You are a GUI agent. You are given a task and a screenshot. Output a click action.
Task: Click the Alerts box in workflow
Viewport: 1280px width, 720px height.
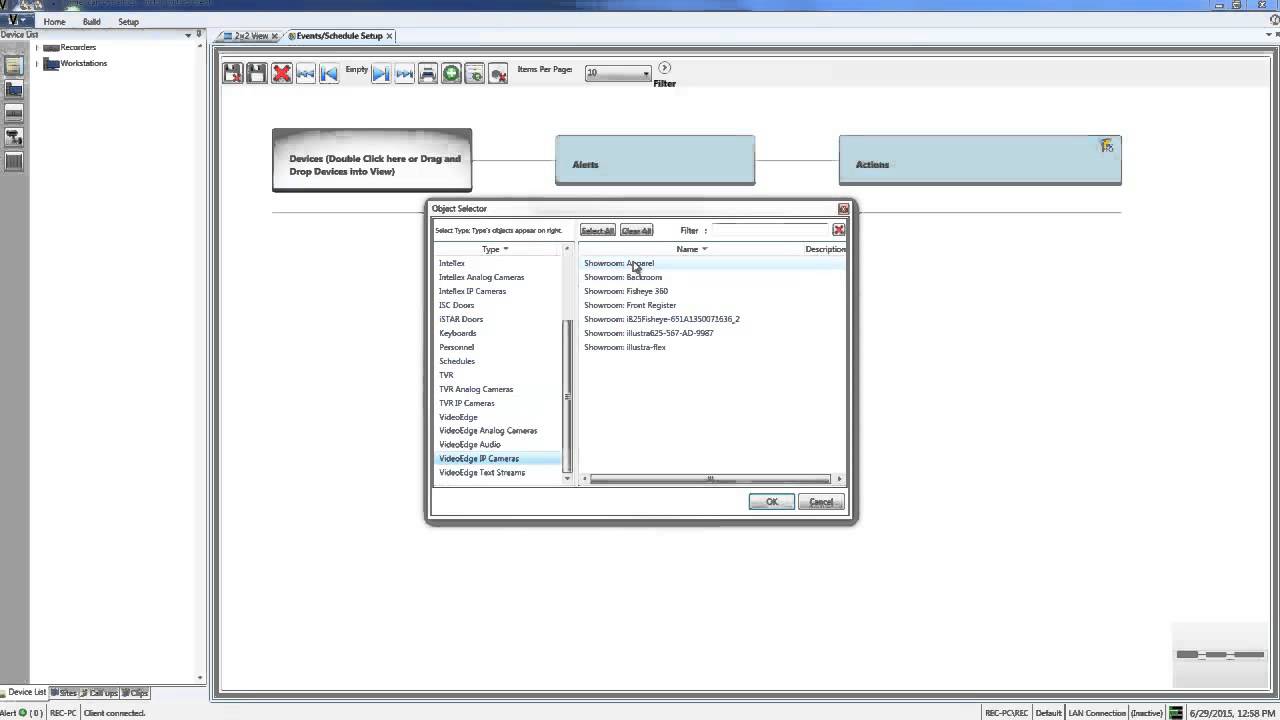pyautogui.click(x=655, y=160)
